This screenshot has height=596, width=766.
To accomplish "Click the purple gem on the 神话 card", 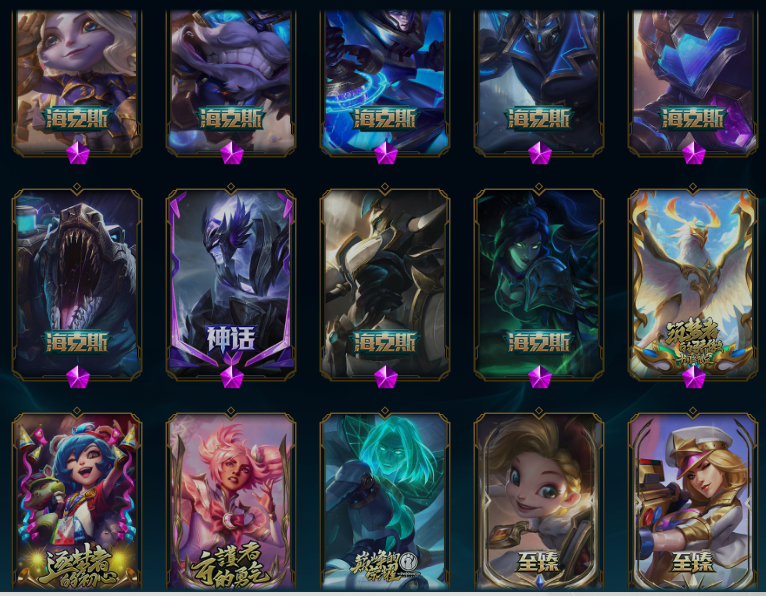I will [x=232, y=377].
